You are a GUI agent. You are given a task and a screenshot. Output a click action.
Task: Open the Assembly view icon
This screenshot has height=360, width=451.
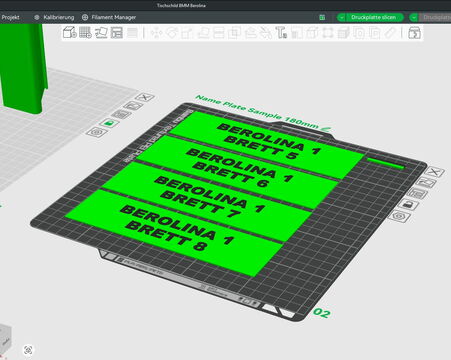[414, 33]
